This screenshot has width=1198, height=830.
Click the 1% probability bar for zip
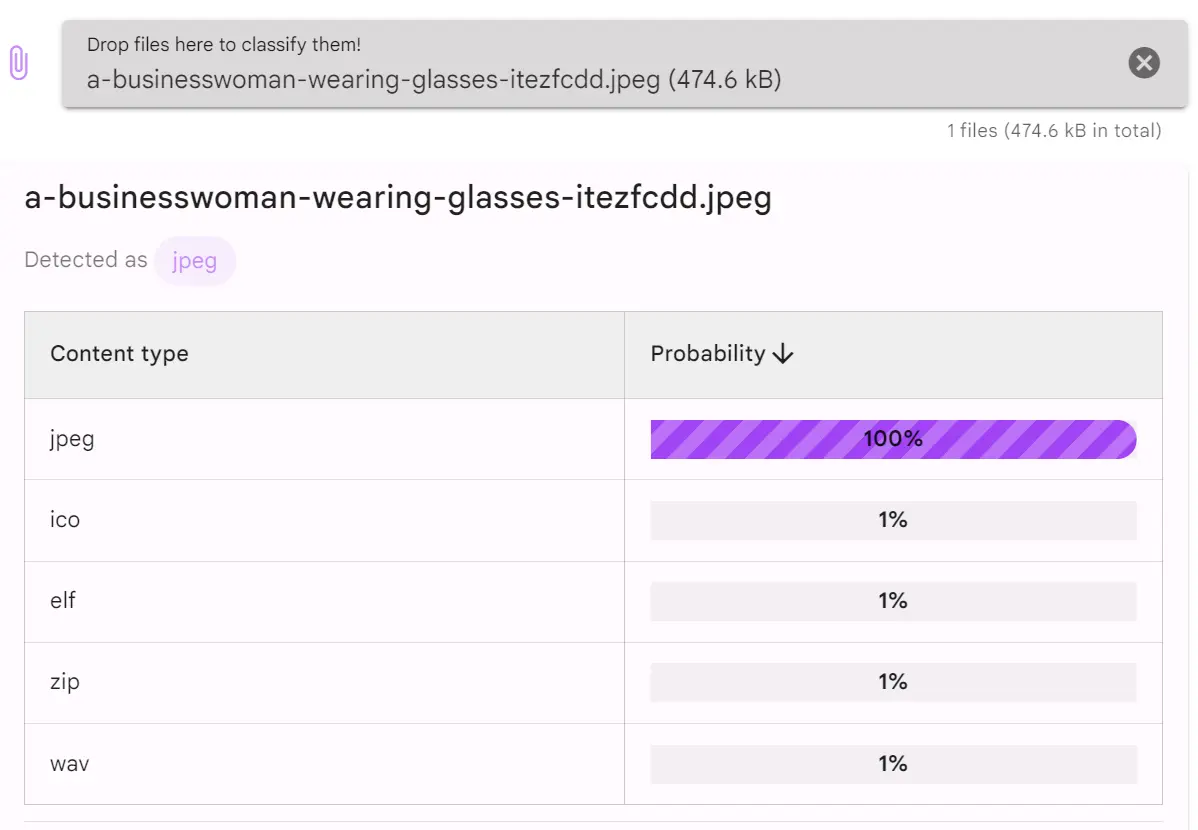click(x=893, y=682)
